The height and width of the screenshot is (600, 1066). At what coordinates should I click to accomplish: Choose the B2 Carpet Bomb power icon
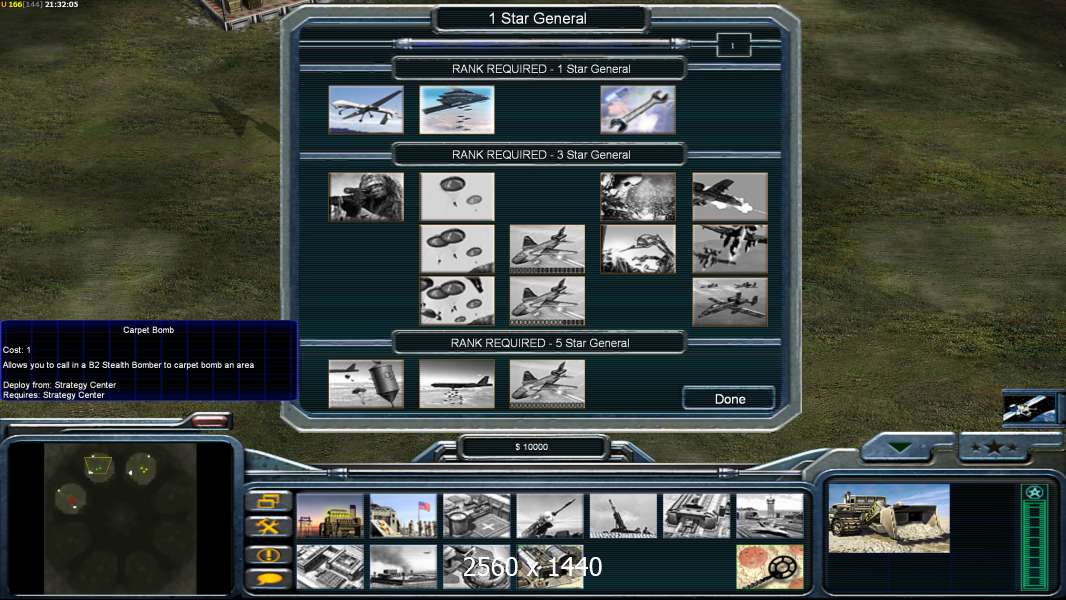[457, 109]
